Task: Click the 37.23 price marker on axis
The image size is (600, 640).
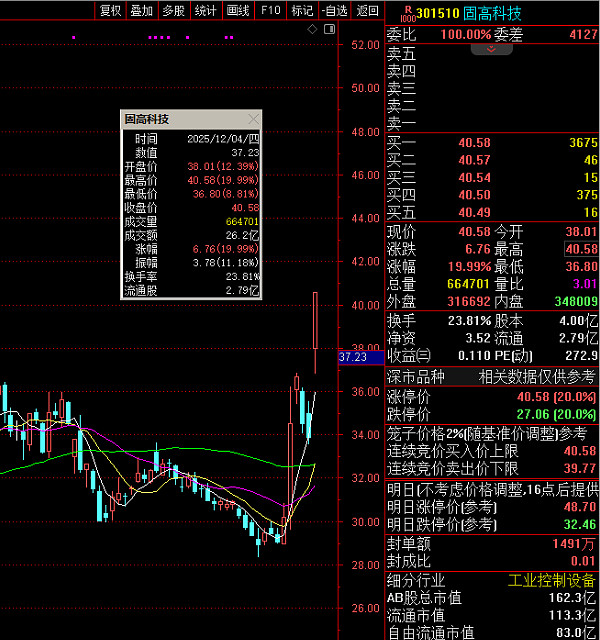Action: 355,357
